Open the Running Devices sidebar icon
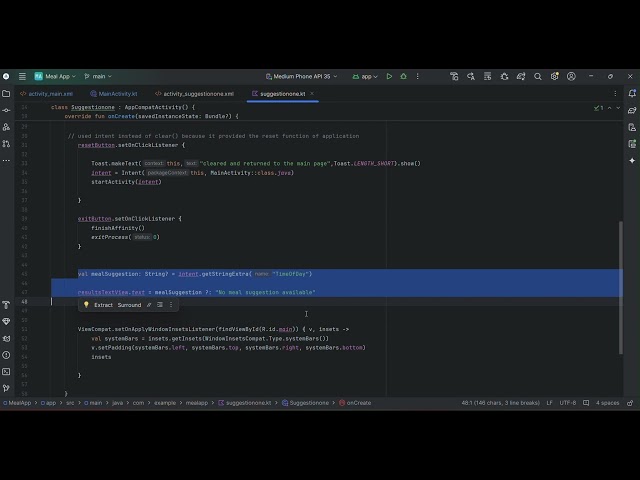Screen dimensions: 640x480 [632, 144]
